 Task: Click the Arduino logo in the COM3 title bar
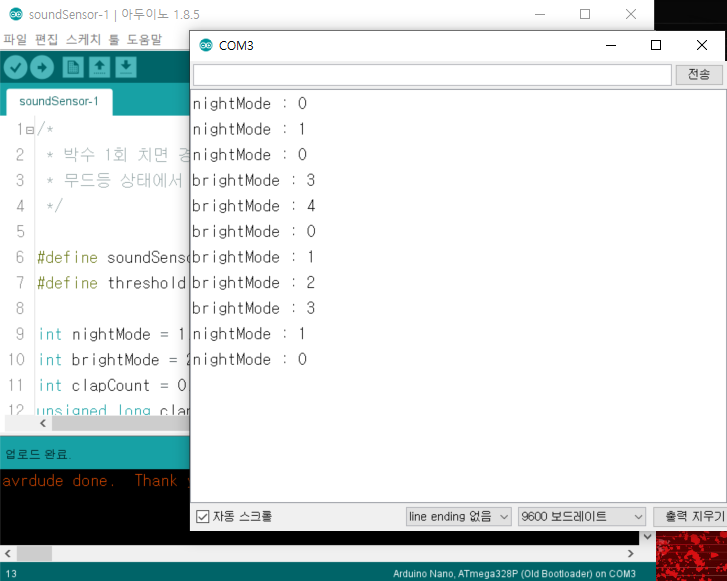pos(206,45)
